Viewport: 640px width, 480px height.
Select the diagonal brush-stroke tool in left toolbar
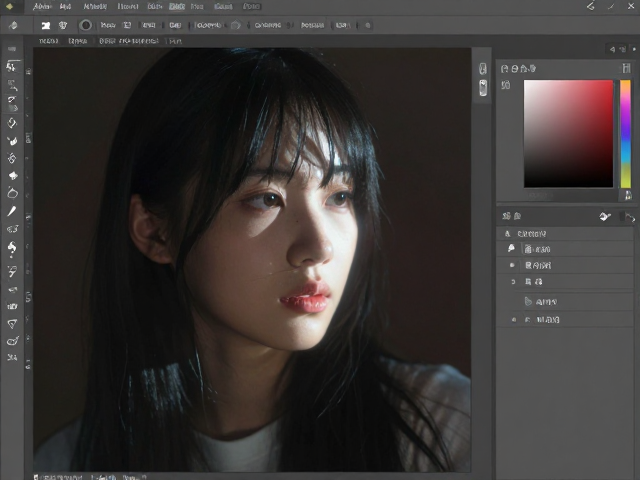pos(12,211)
